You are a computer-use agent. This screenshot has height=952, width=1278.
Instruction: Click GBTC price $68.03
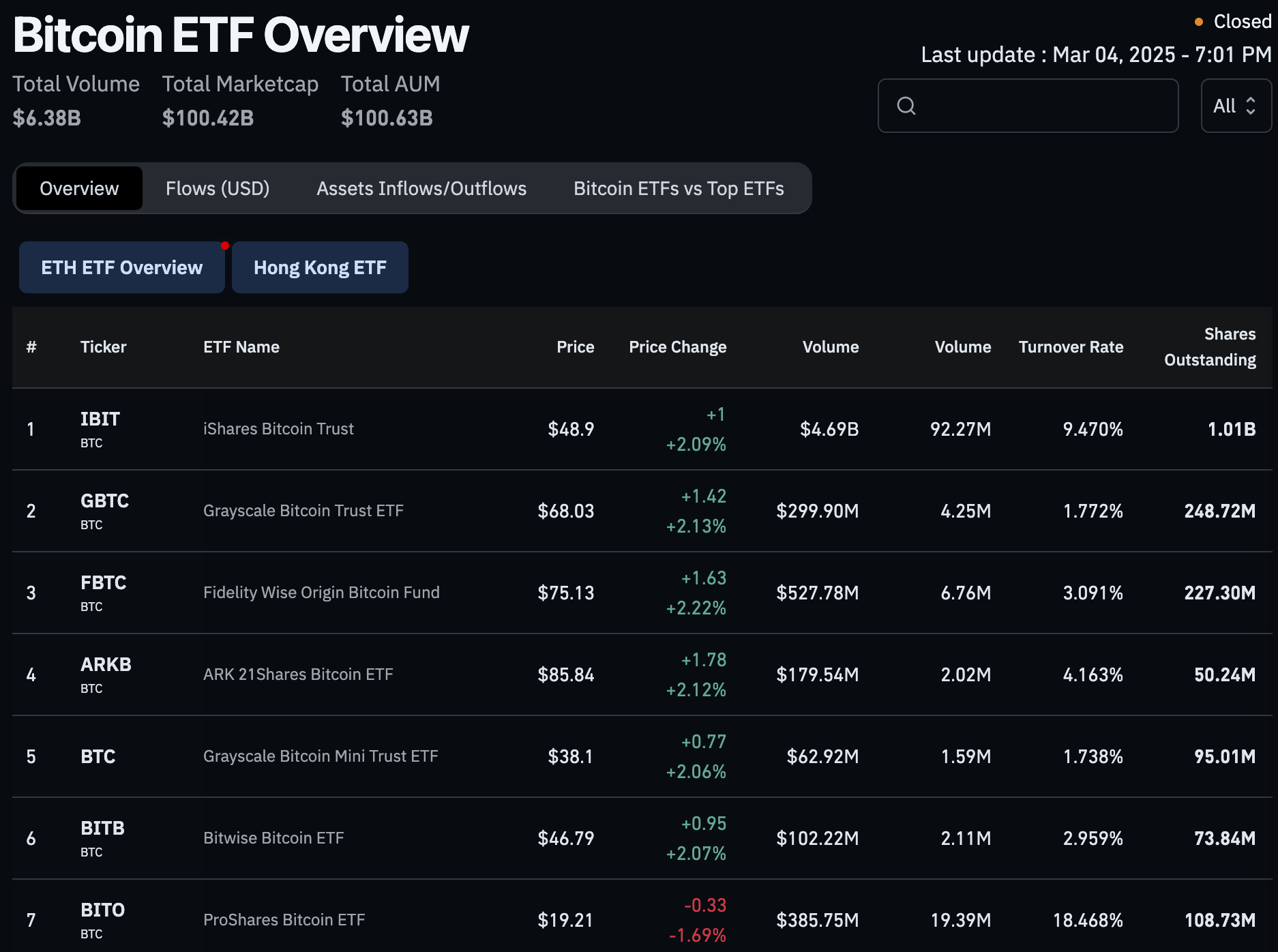[565, 511]
